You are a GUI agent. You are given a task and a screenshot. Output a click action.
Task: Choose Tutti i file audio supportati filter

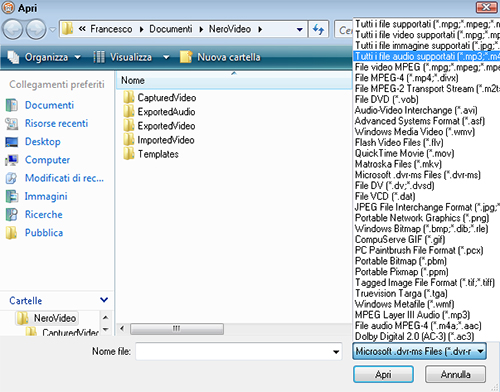tap(427, 56)
